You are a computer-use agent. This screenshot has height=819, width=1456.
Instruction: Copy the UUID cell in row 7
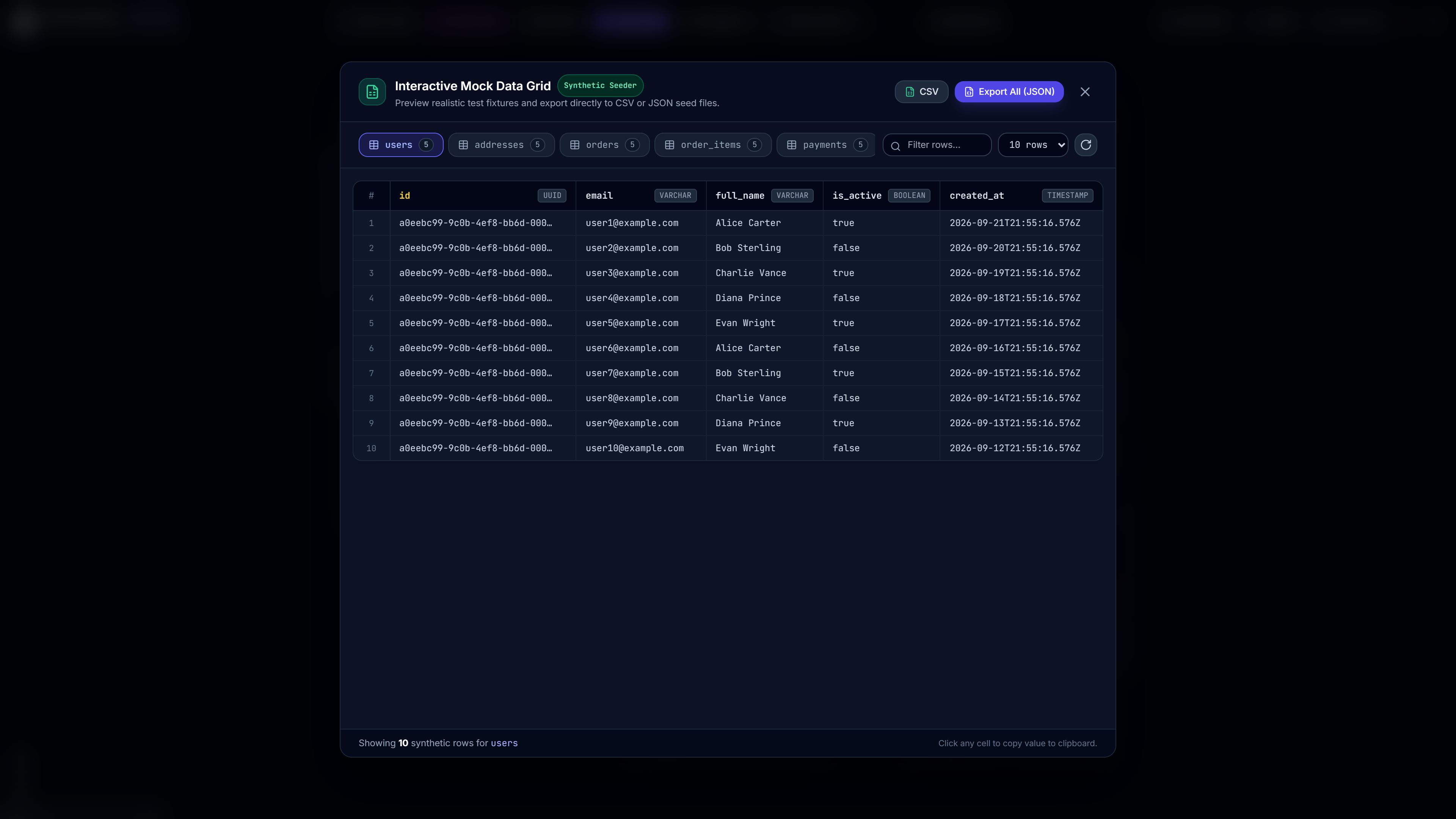483,372
